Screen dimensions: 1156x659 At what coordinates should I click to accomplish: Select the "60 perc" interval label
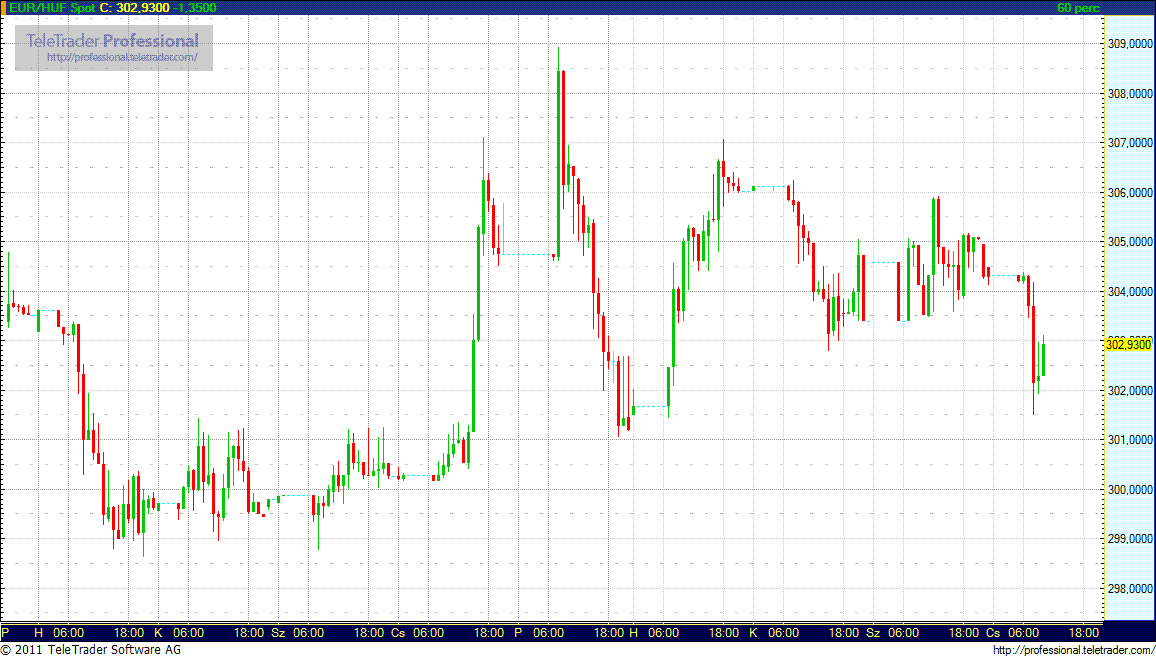point(1077,7)
